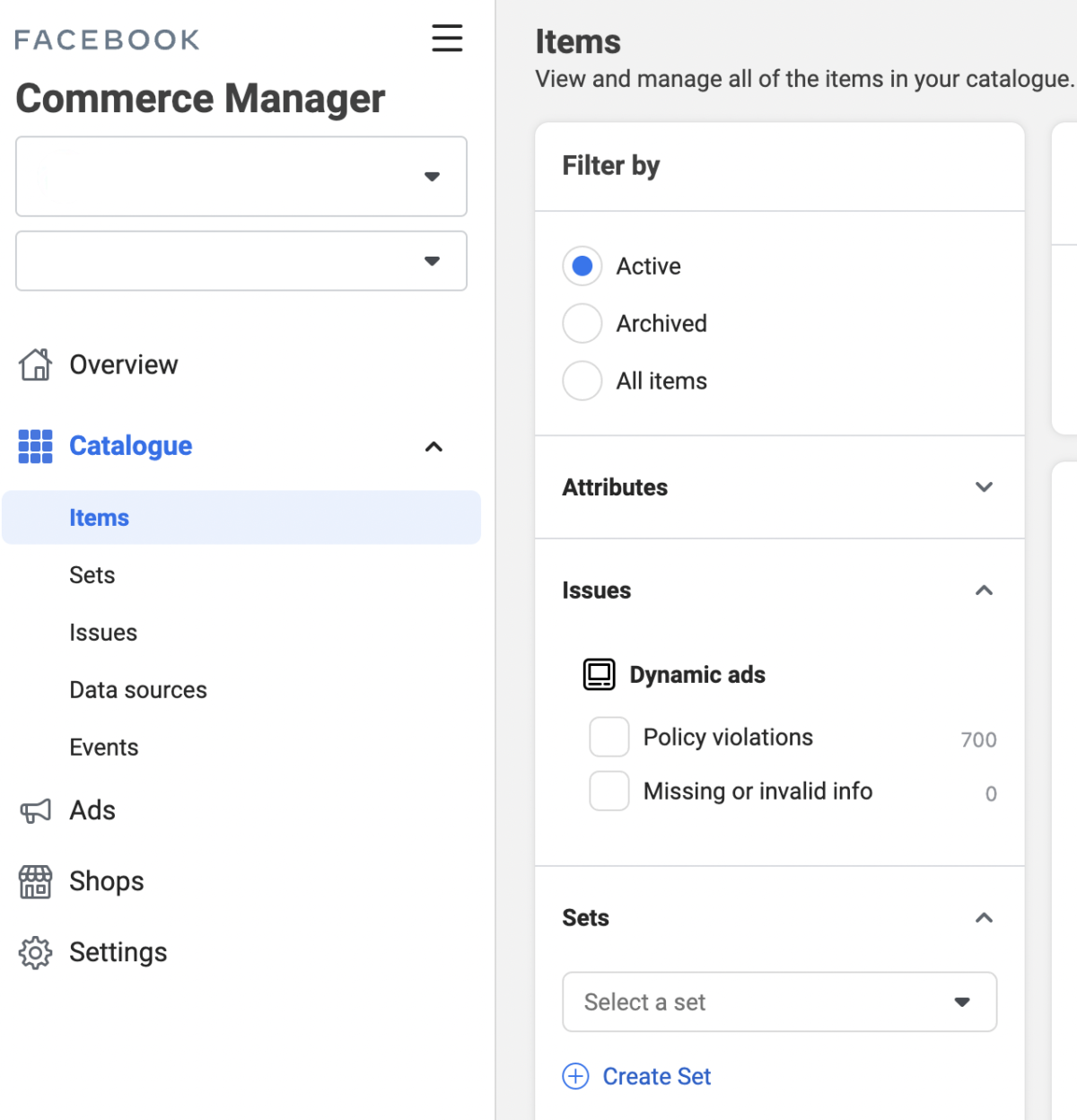Click the Dynamic ads monitor icon
The image size is (1077, 1120).
pos(599,674)
